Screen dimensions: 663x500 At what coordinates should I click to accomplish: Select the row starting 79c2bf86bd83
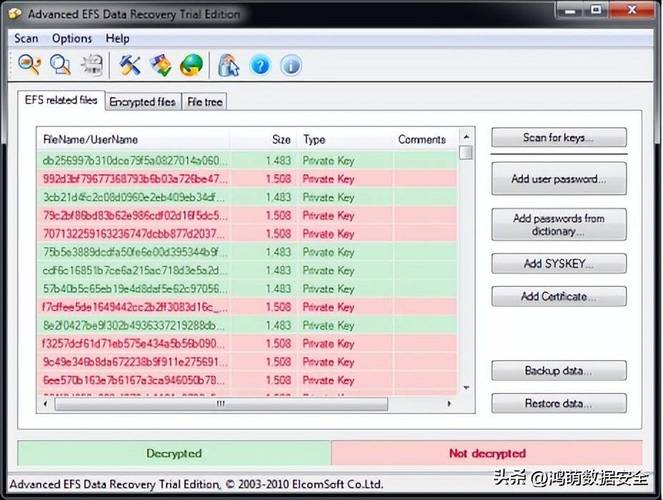[247, 216]
